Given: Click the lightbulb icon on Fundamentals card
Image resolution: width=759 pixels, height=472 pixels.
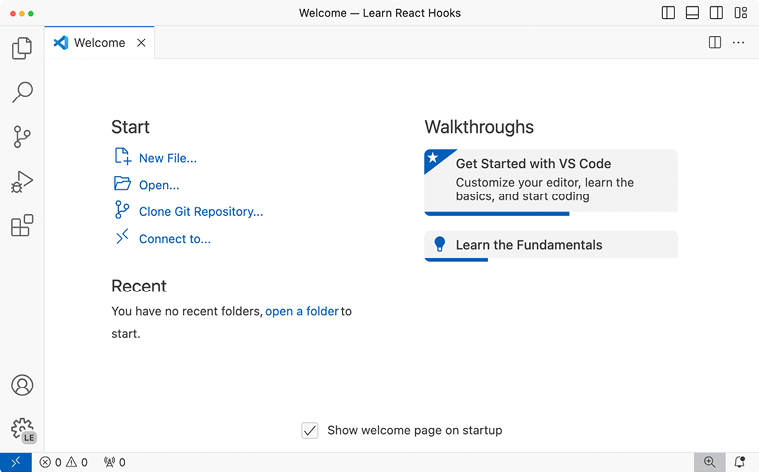Looking at the screenshot, I should 440,244.
